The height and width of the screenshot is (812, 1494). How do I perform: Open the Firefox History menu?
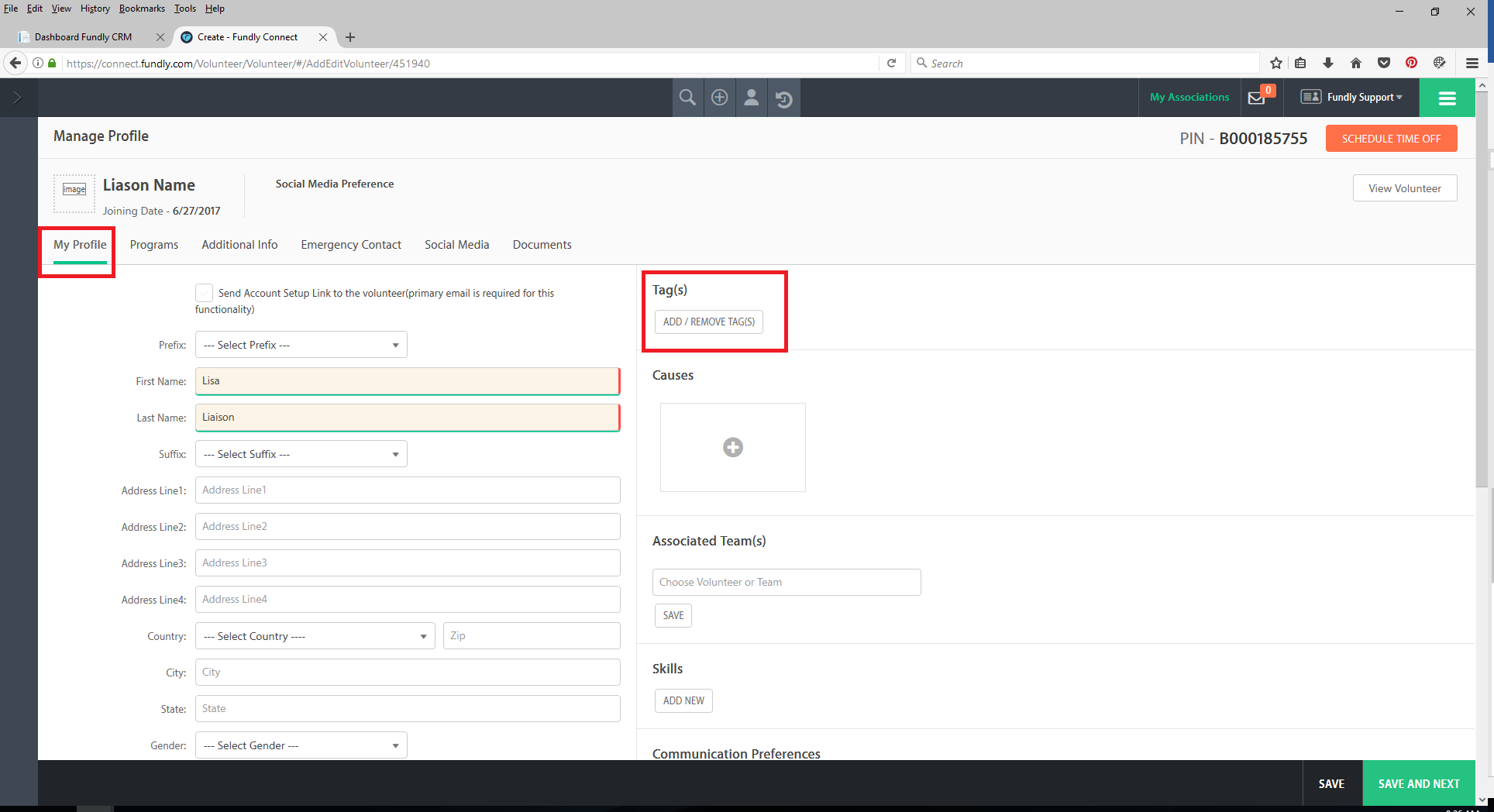click(95, 9)
